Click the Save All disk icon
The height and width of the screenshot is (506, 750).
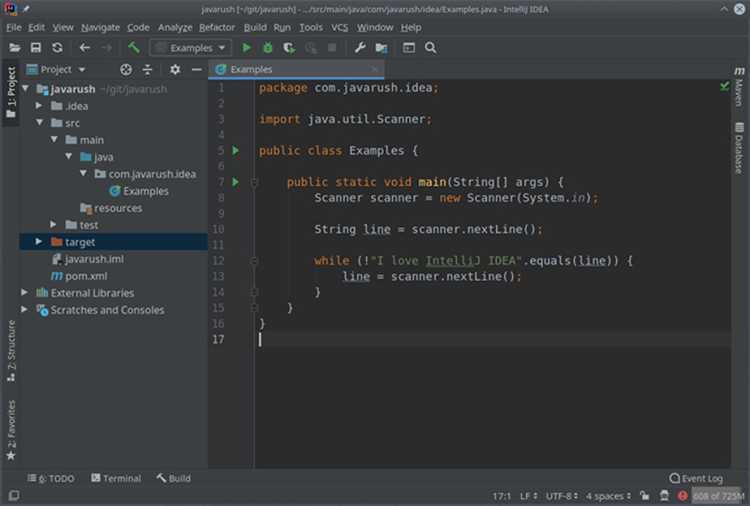coord(36,48)
